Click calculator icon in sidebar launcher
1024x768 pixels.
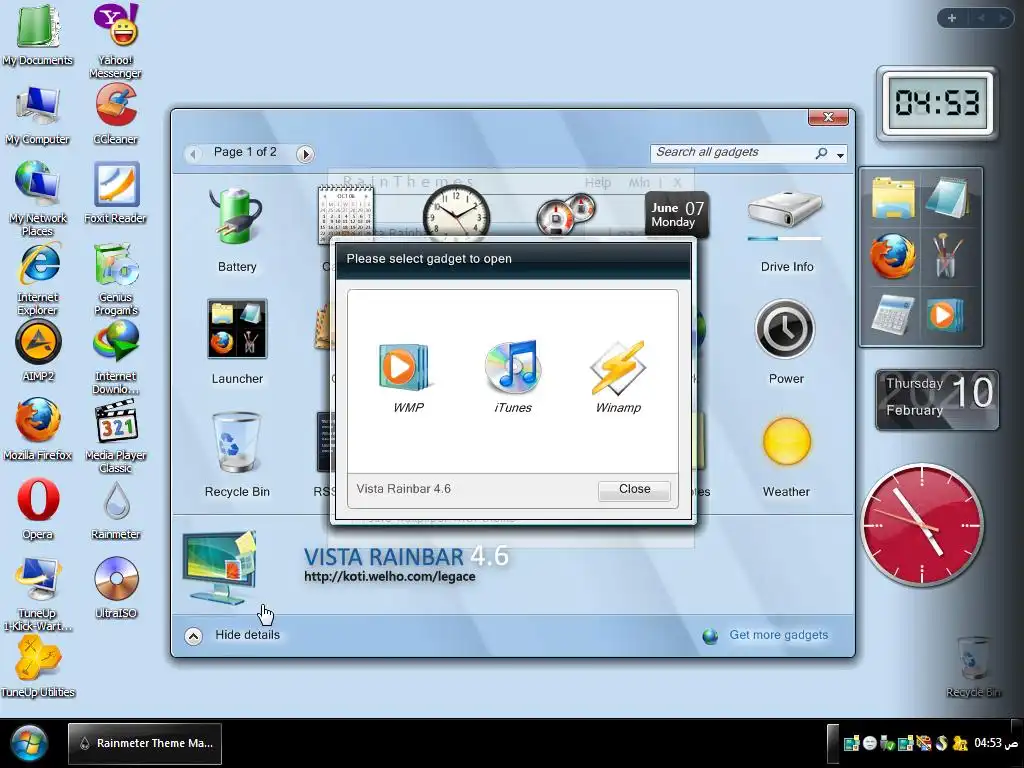(x=892, y=315)
